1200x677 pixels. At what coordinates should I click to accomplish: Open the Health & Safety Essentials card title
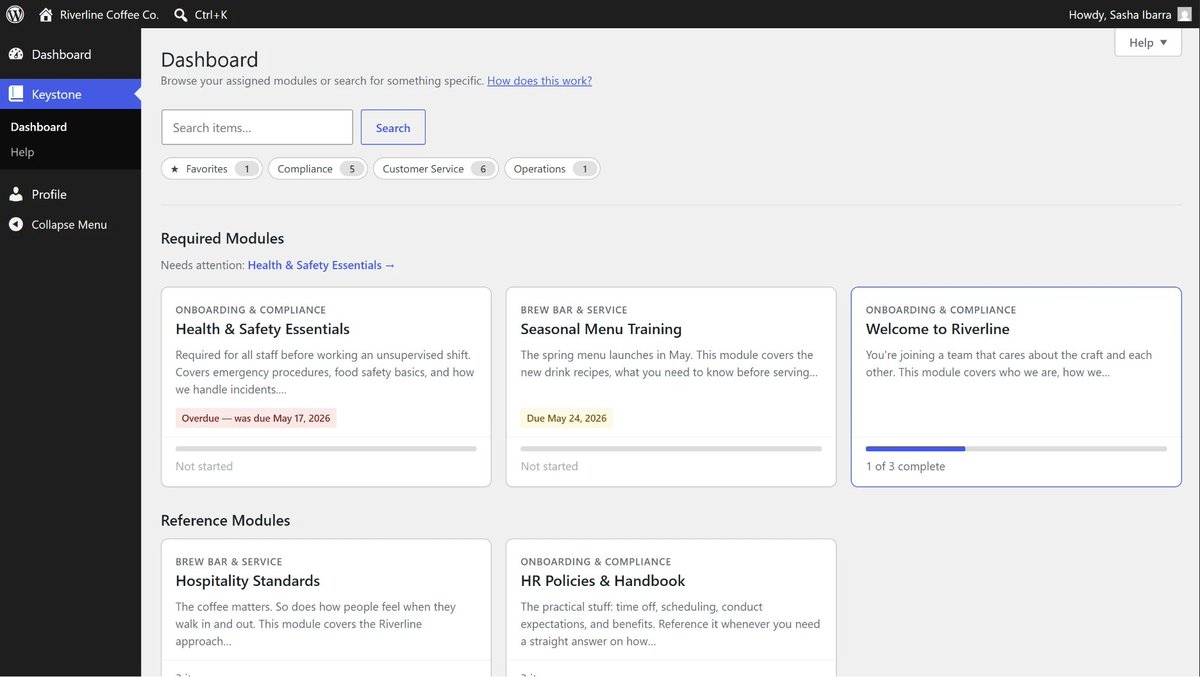262,329
